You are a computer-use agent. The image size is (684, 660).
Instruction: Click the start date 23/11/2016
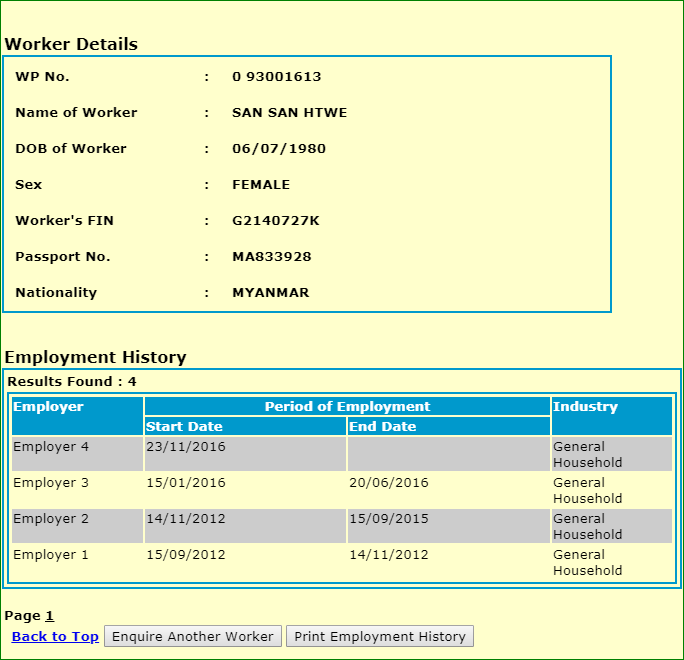(186, 447)
